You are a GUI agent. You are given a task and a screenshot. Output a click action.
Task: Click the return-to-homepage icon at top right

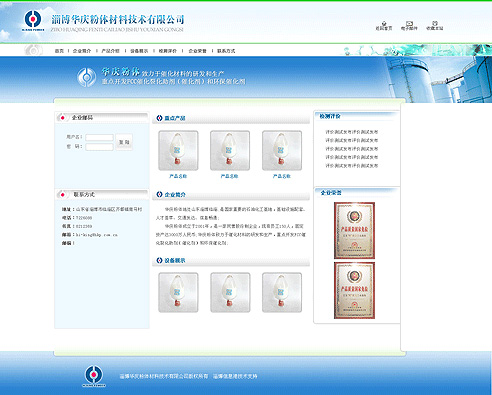(384, 23)
